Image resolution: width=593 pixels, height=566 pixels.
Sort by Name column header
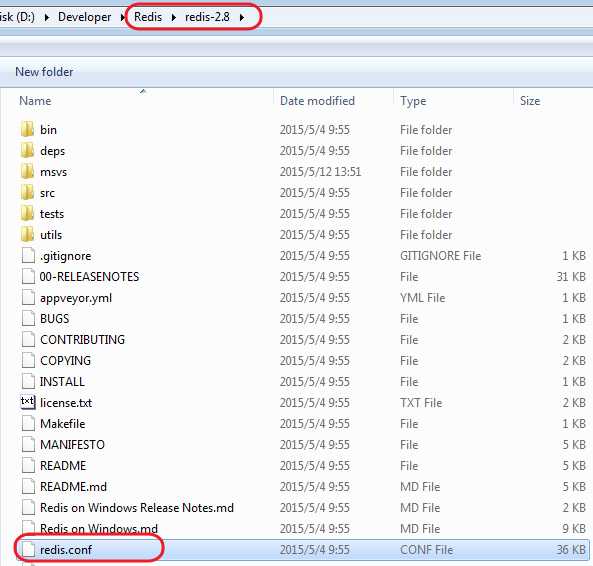click(35, 101)
